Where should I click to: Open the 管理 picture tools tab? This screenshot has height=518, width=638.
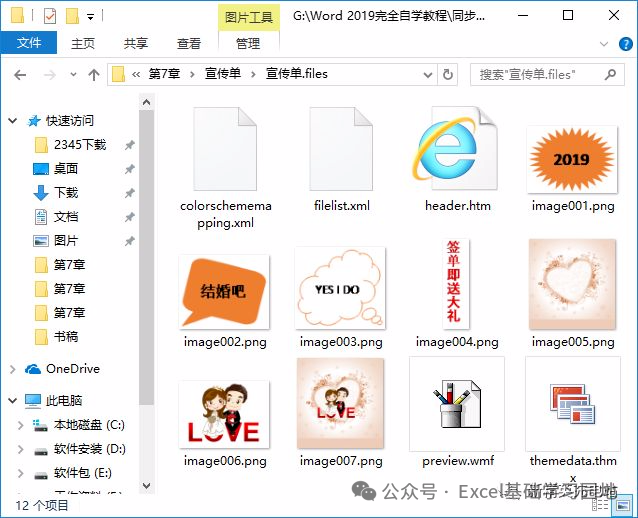pyautogui.click(x=248, y=44)
